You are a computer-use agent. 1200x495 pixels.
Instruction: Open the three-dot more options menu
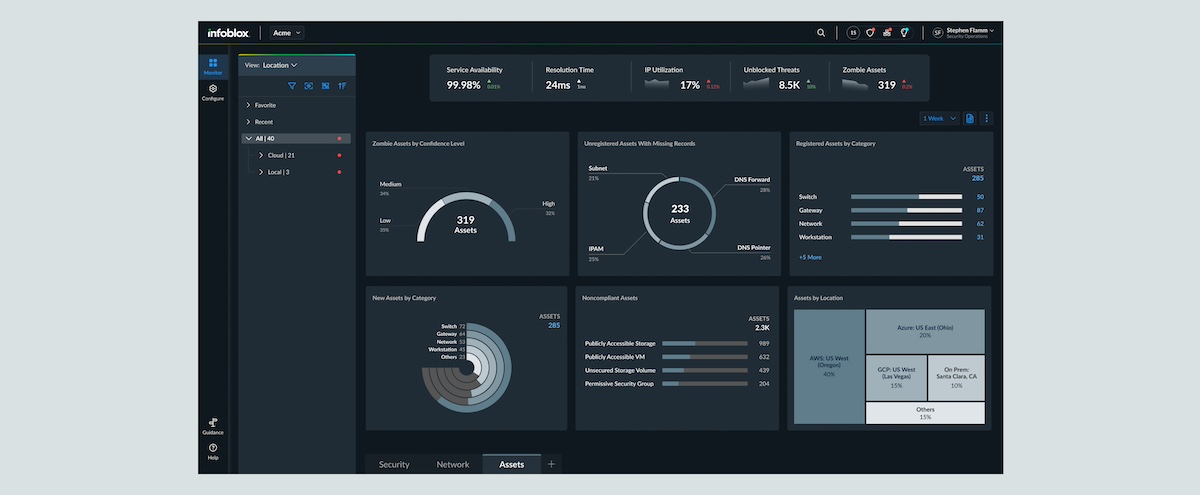click(986, 119)
